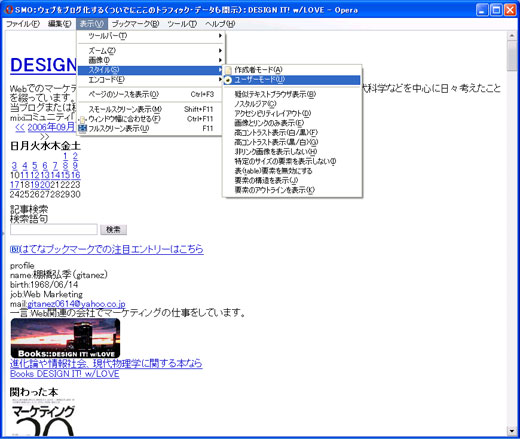Open the Books DESIGN IT! w/LOVE link
The width and height of the screenshot is (520, 439).
(65, 374)
